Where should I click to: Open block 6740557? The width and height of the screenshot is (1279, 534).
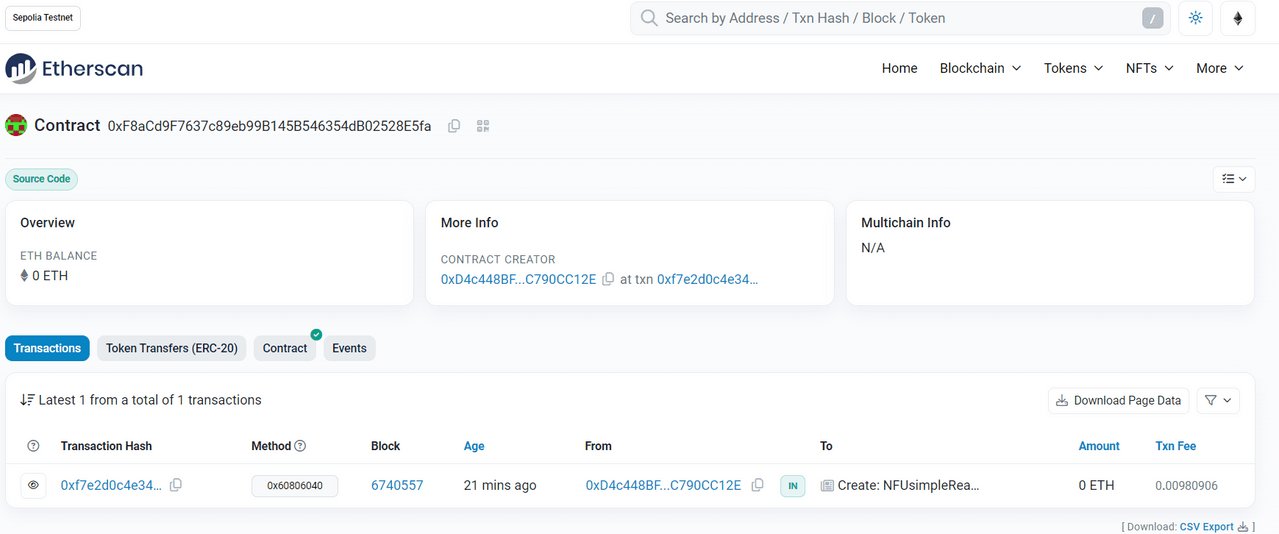click(x=397, y=485)
